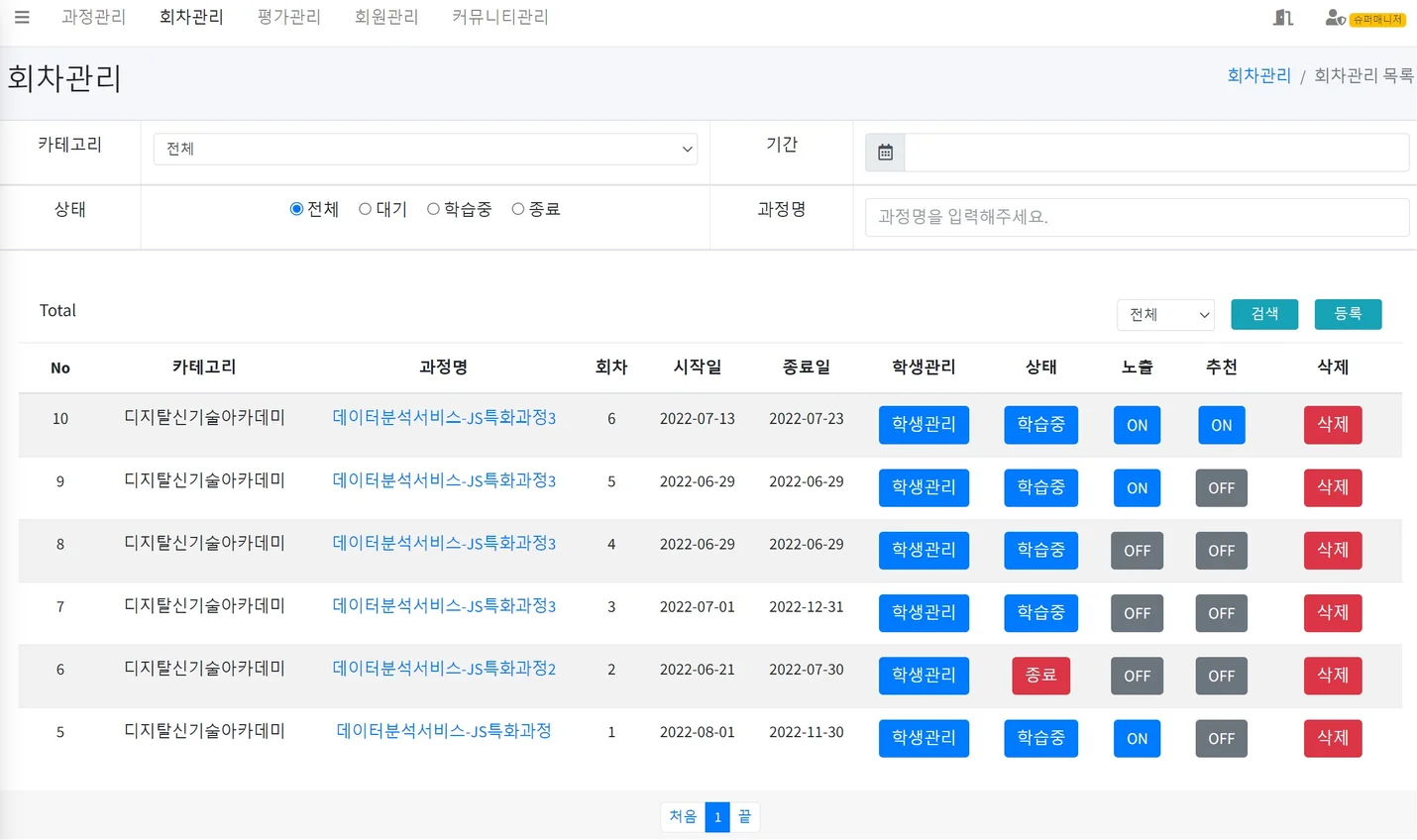Open 학생관리 for row 7
This screenshot has height=840, width=1417.
point(924,613)
